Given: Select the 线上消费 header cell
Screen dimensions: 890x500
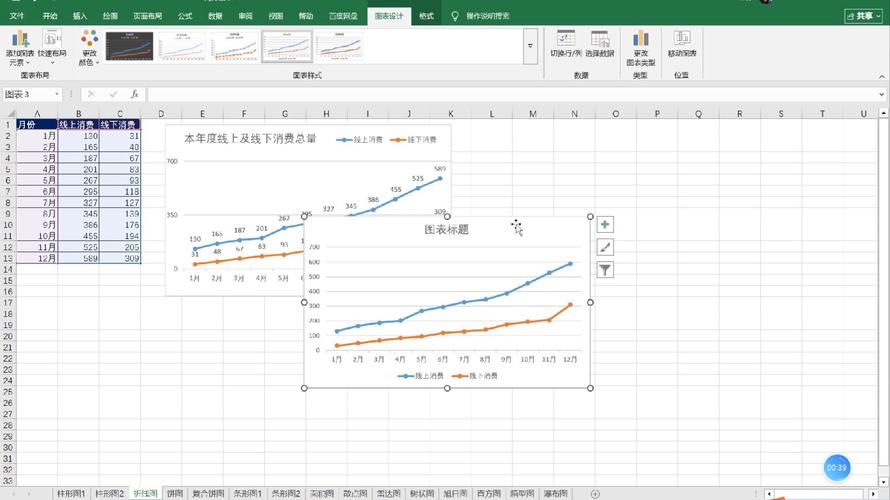Looking at the screenshot, I should [78, 124].
